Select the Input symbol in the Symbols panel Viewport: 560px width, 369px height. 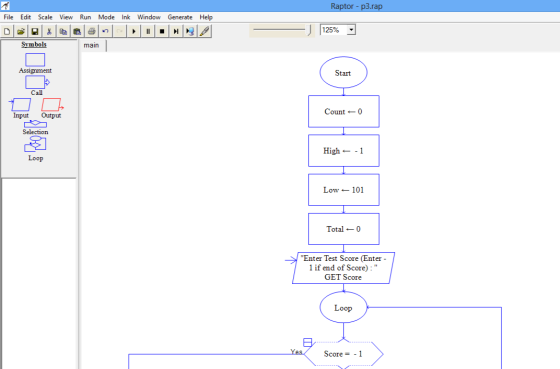(20, 105)
